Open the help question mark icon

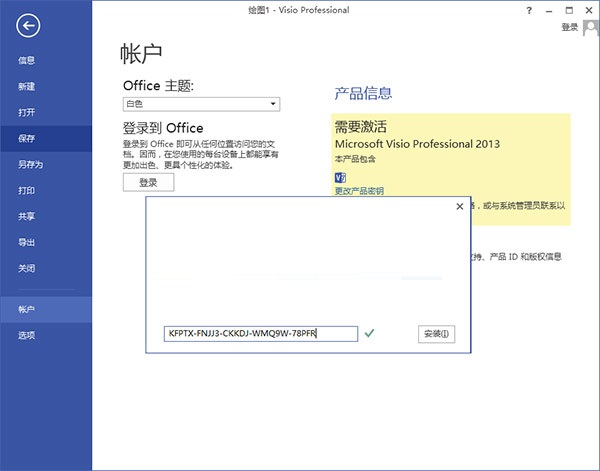(529, 11)
